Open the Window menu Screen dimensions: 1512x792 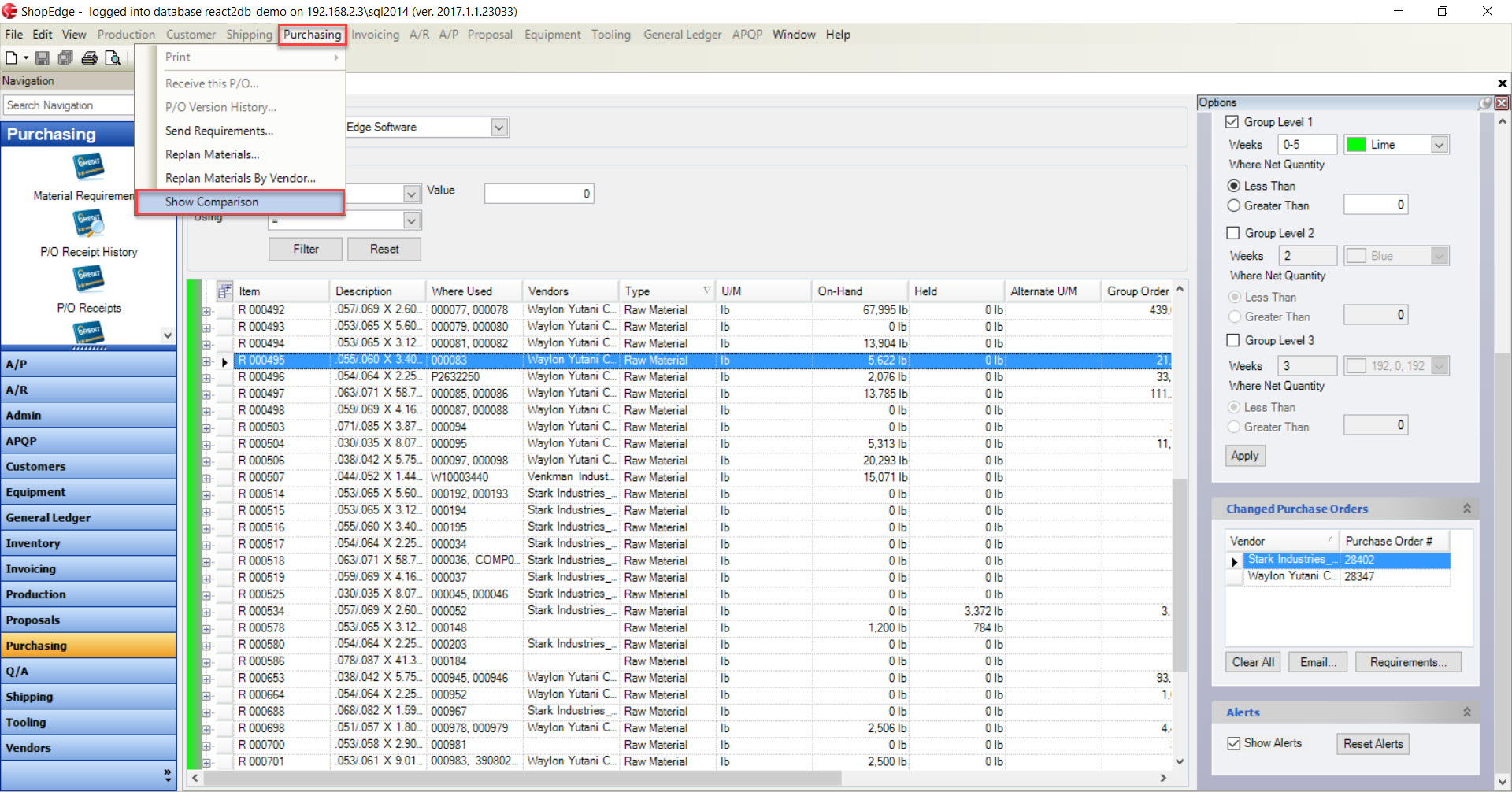pos(794,35)
